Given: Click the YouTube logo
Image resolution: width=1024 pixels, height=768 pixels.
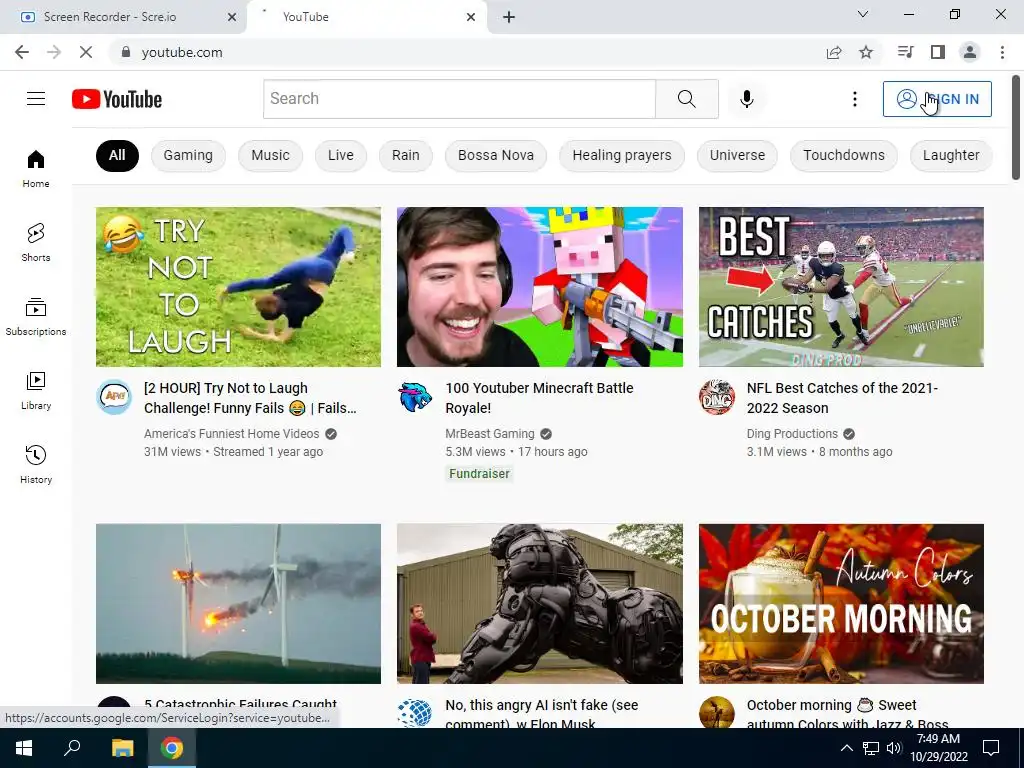Looking at the screenshot, I should 117,99.
